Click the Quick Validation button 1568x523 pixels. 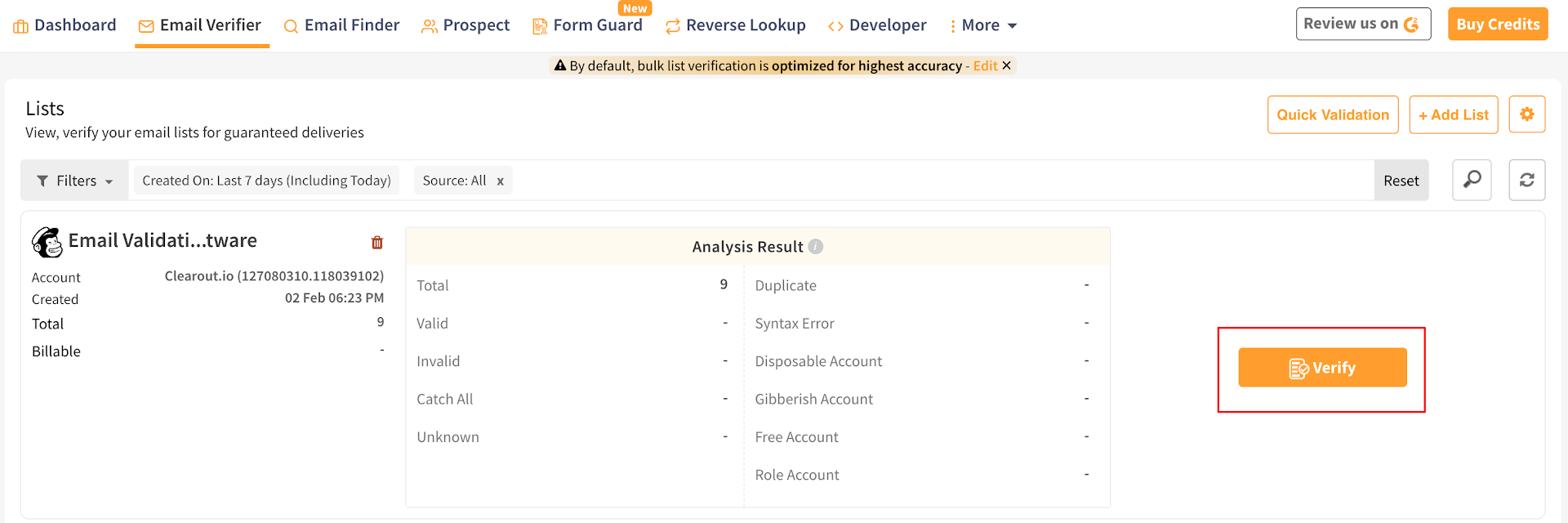click(1333, 114)
